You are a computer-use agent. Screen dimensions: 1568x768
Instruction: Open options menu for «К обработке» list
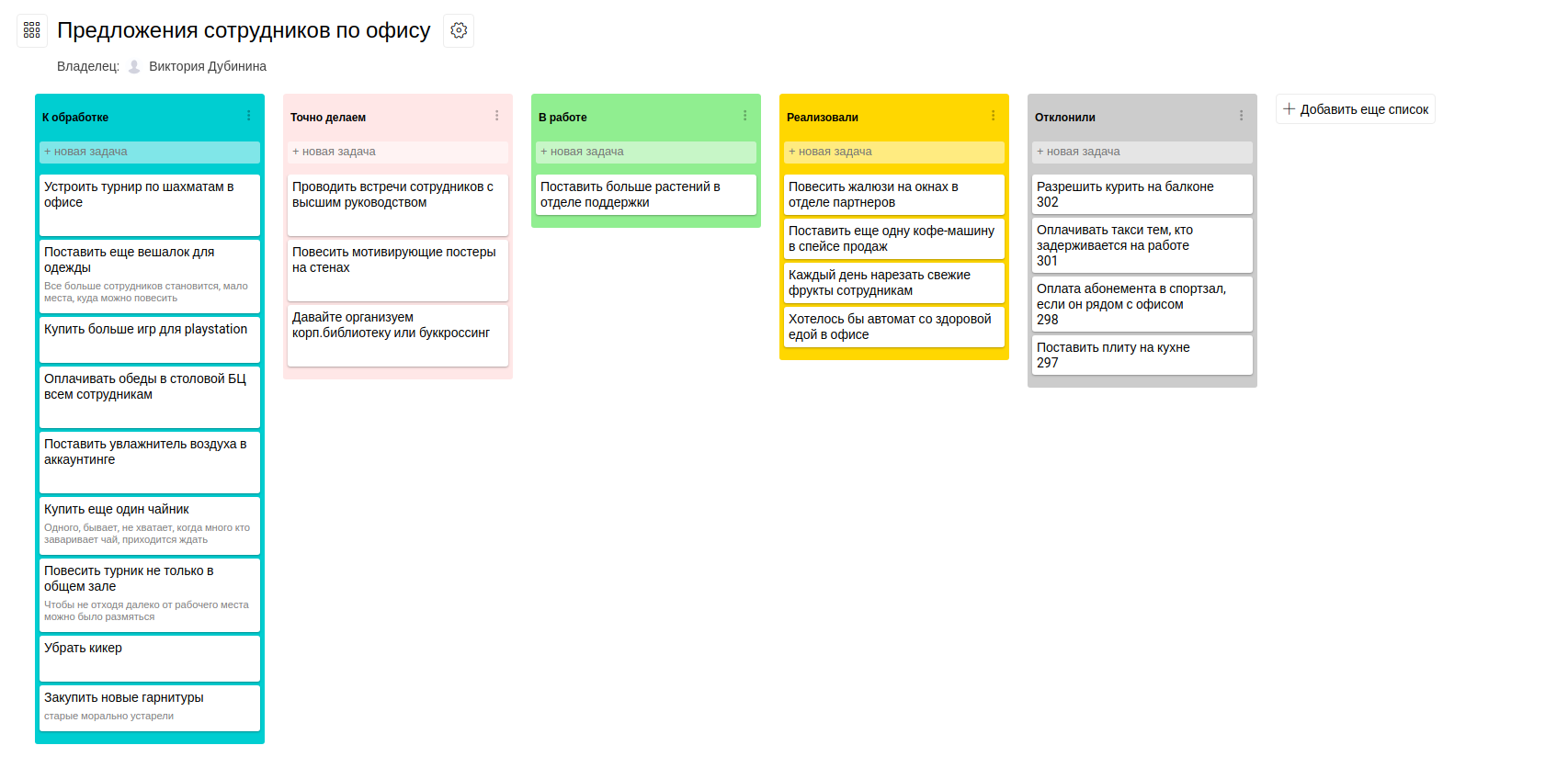pos(248,116)
